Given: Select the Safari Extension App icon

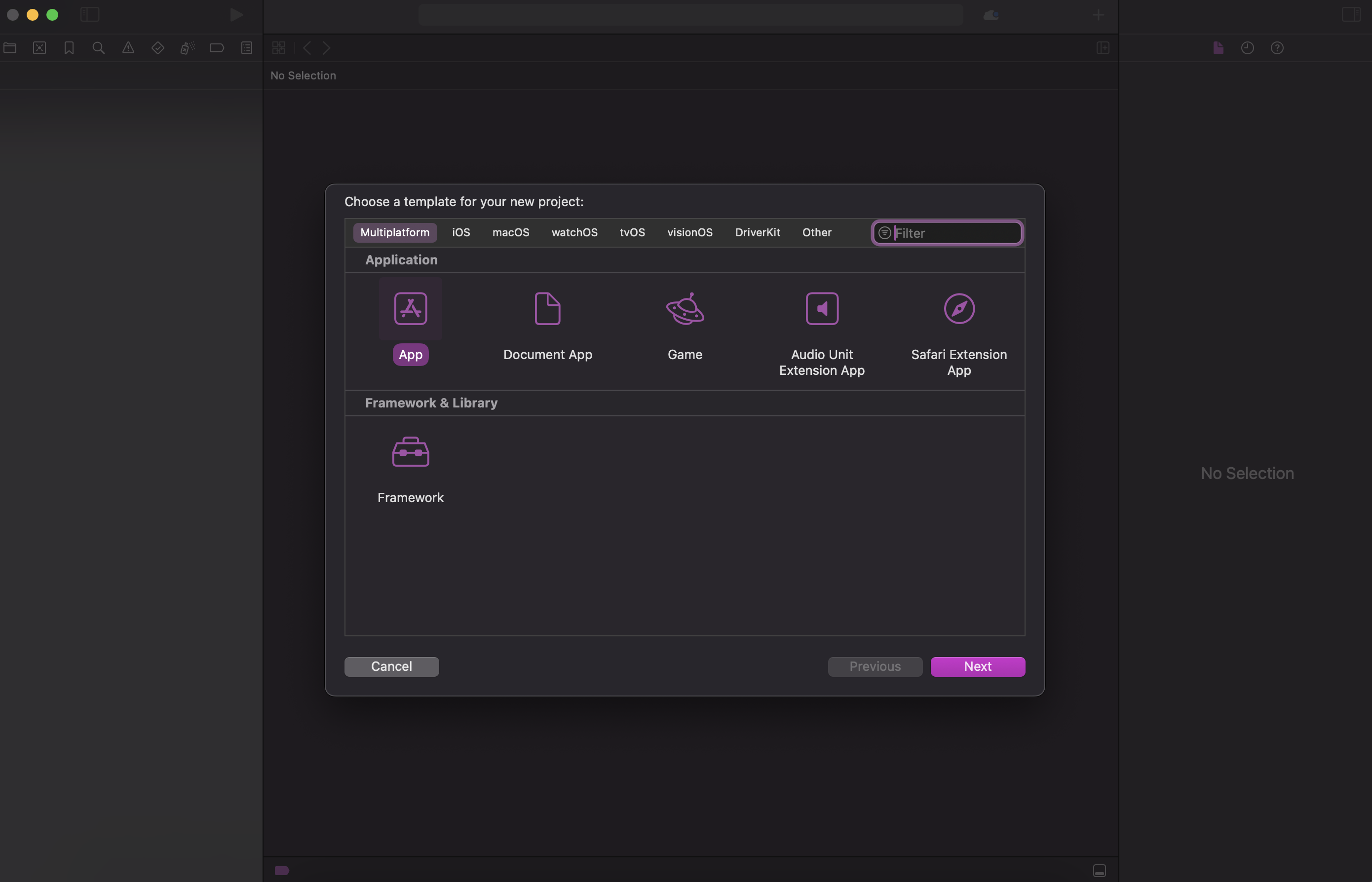Looking at the screenshot, I should click(x=959, y=308).
